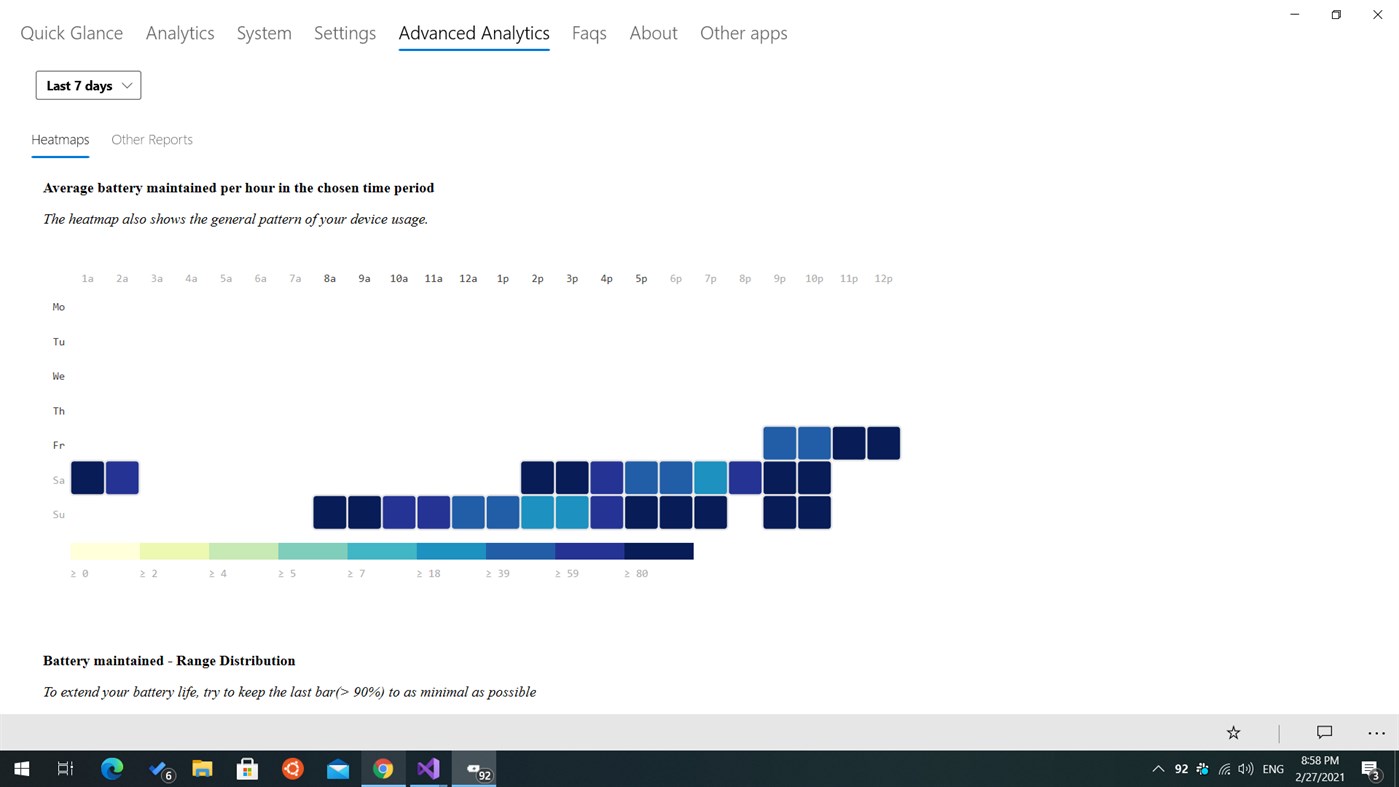Open the app's ellipsis more-options icon
This screenshot has width=1399, height=787.
(x=1376, y=732)
